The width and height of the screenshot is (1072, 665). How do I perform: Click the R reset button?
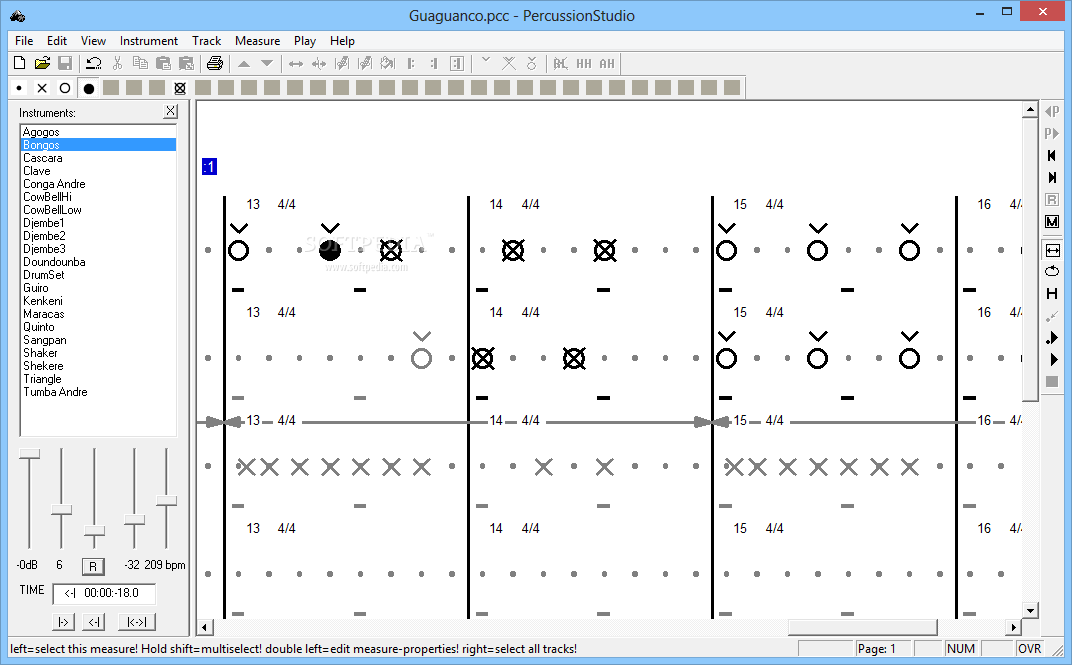[93, 567]
